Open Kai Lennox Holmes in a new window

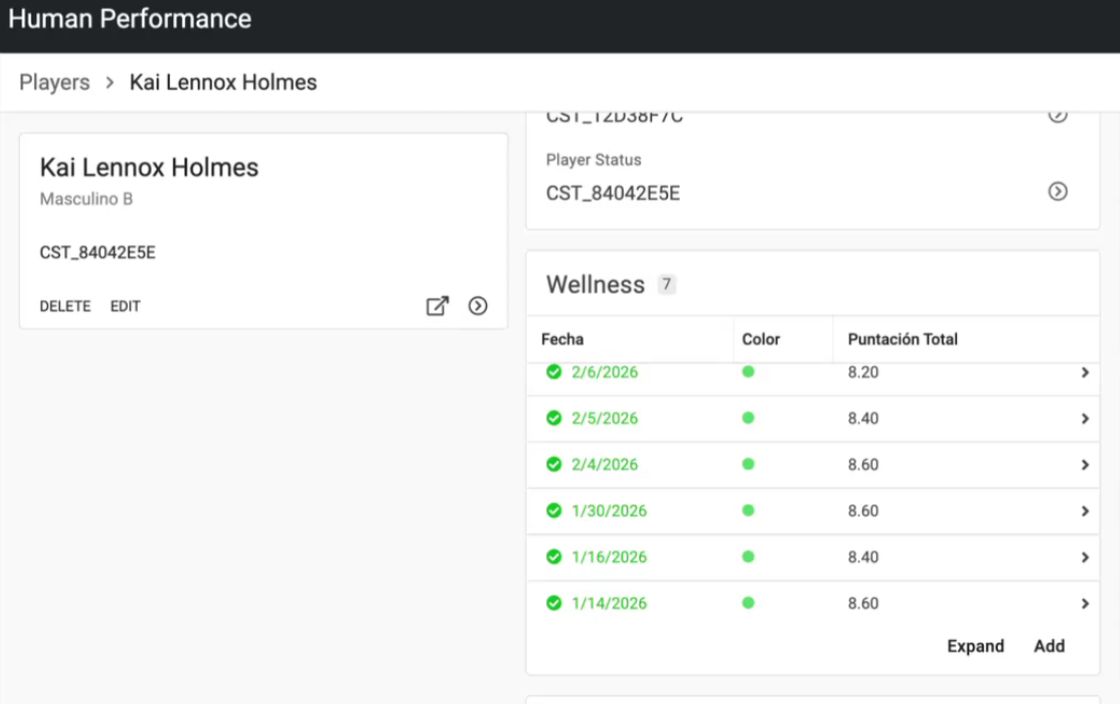click(437, 306)
